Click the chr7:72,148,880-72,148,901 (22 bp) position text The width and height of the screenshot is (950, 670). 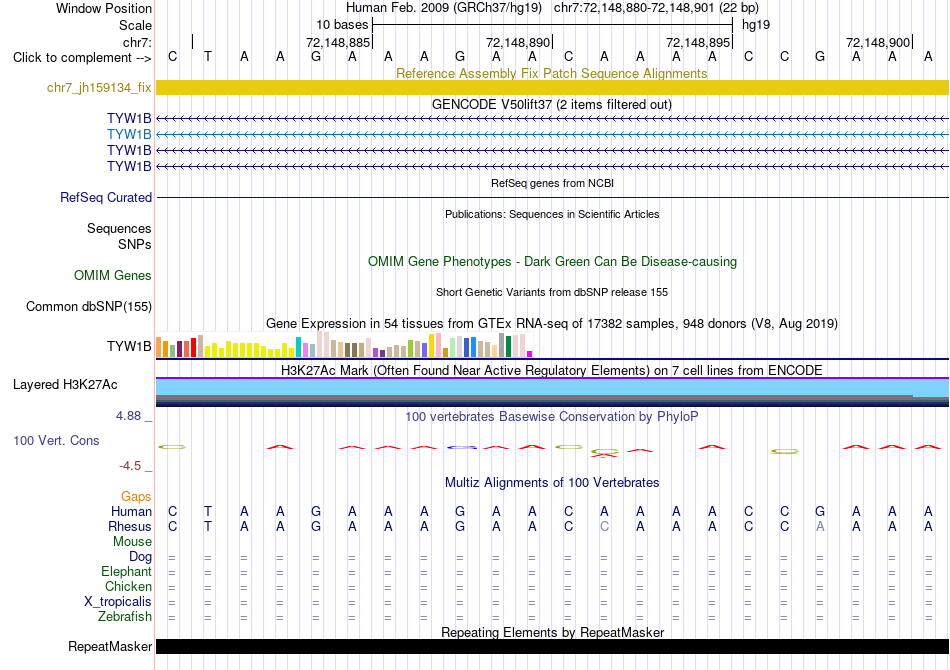[x=656, y=8]
